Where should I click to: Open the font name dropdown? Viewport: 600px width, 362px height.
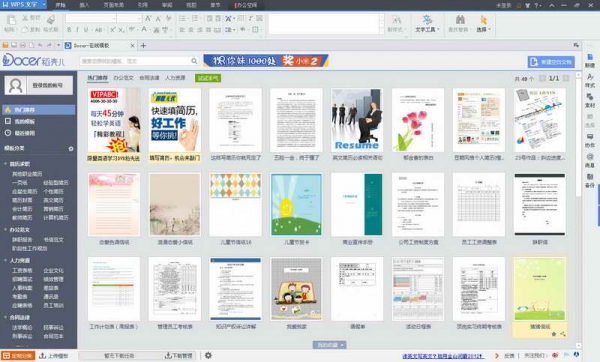[x=114, y=18]
